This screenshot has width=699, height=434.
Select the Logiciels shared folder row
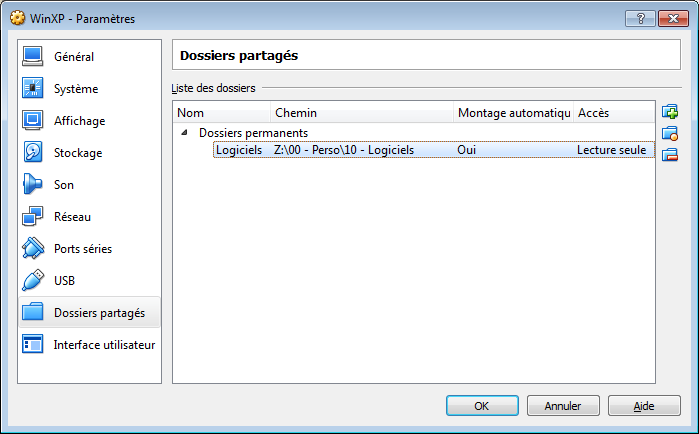[239, 150]
